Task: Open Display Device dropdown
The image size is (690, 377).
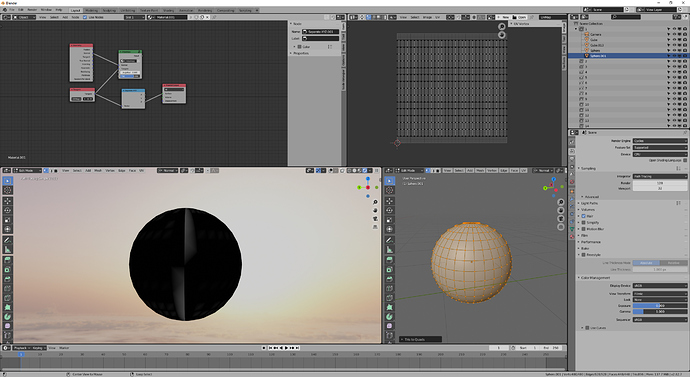Action: (660, 285)
